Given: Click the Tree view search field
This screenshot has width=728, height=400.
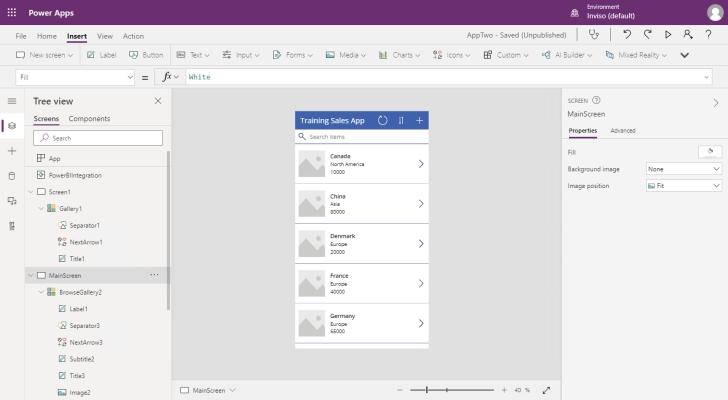Looking at the screenshot, I should [98, 138].
